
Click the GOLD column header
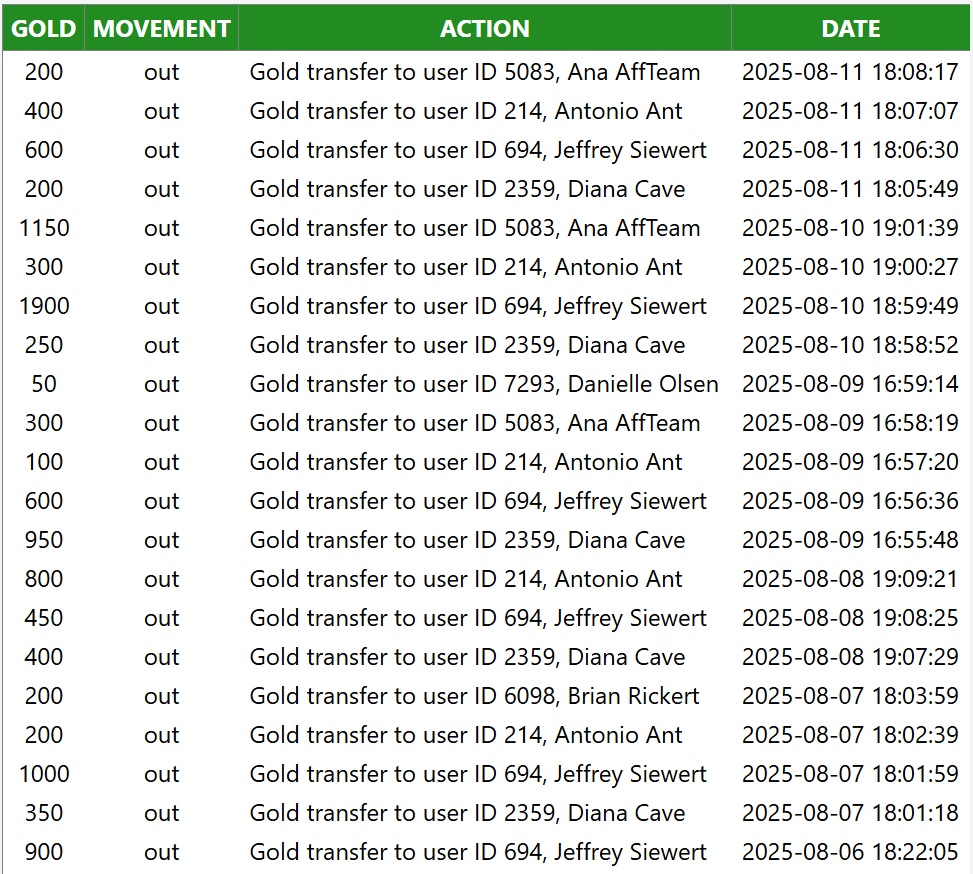coord(43,29)
